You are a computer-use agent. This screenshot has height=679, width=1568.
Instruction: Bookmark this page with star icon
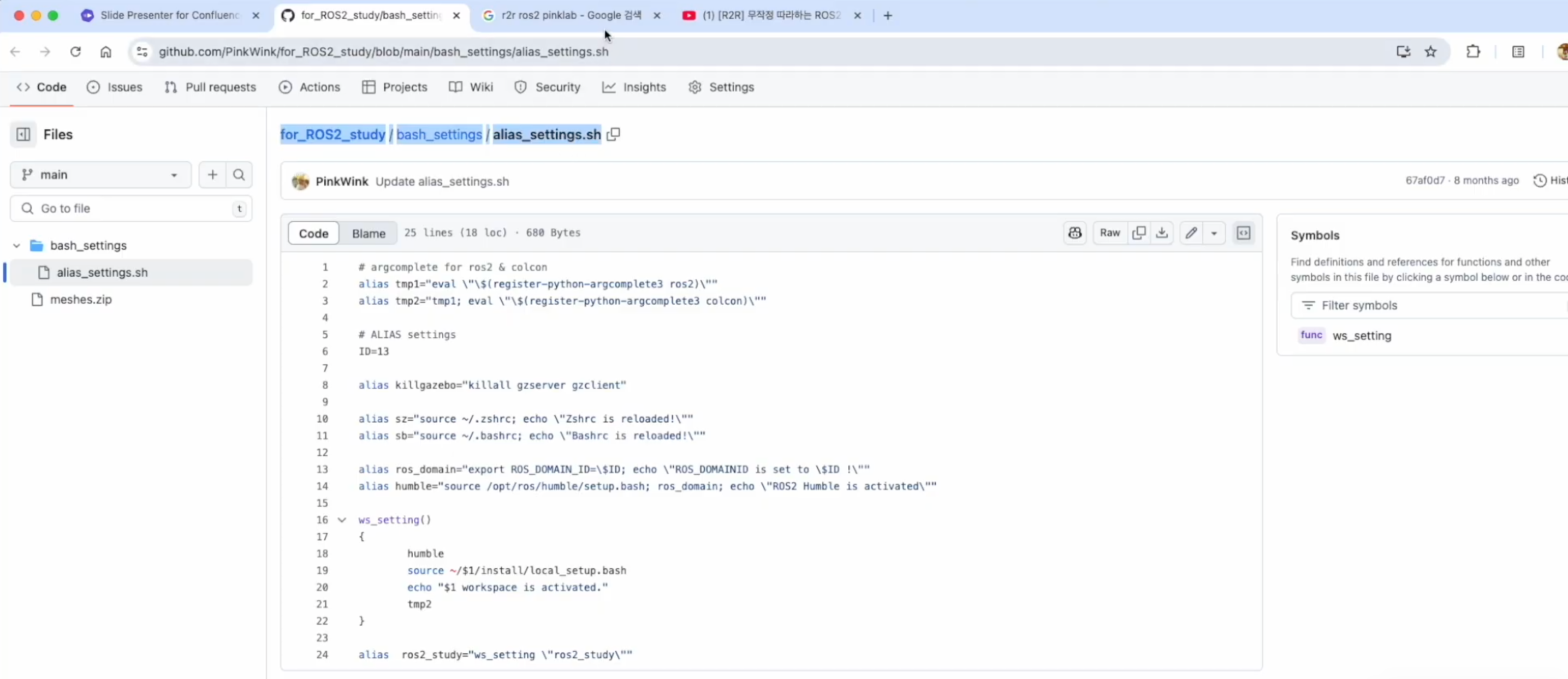pyautogui.click(x=1430, y=52)
